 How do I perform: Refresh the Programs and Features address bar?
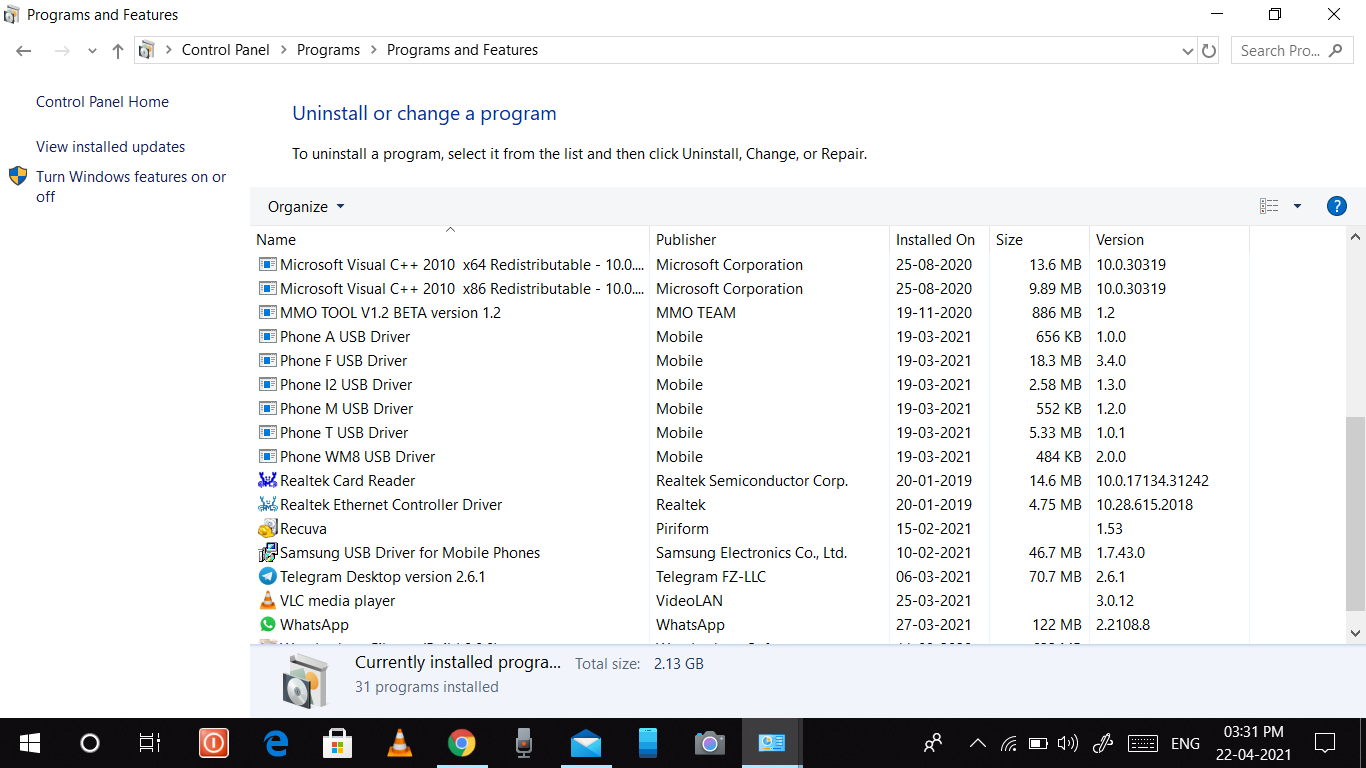[1209, 50]
